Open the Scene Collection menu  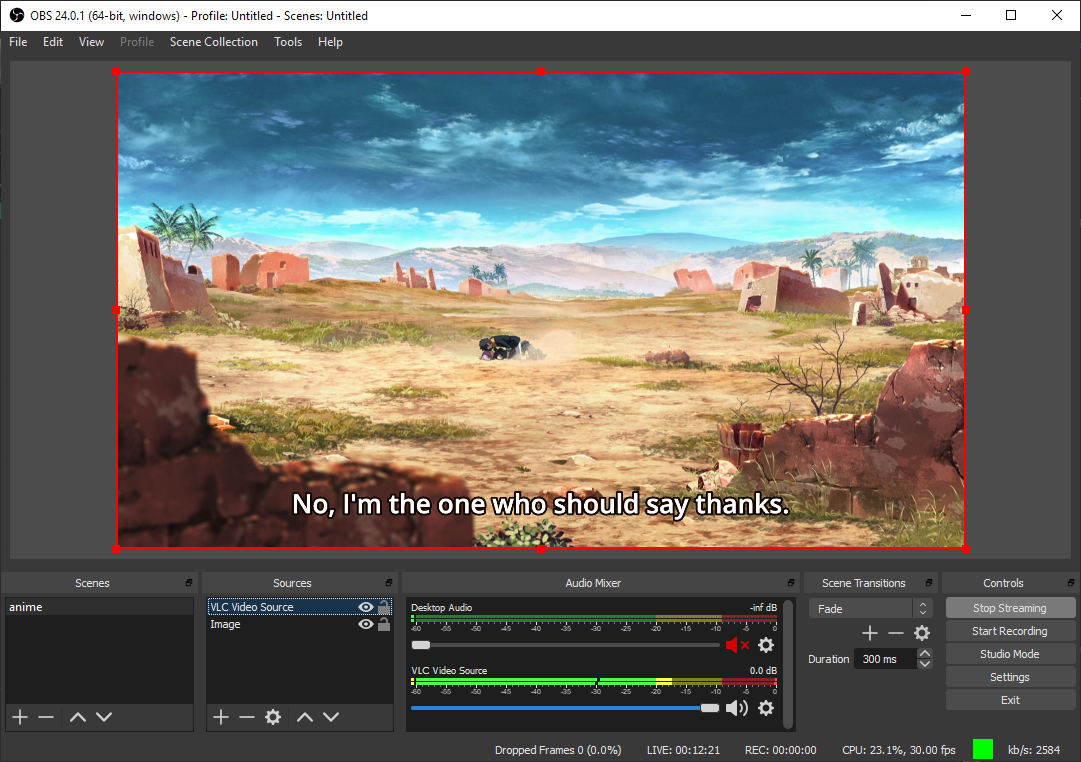click(214, 42)
